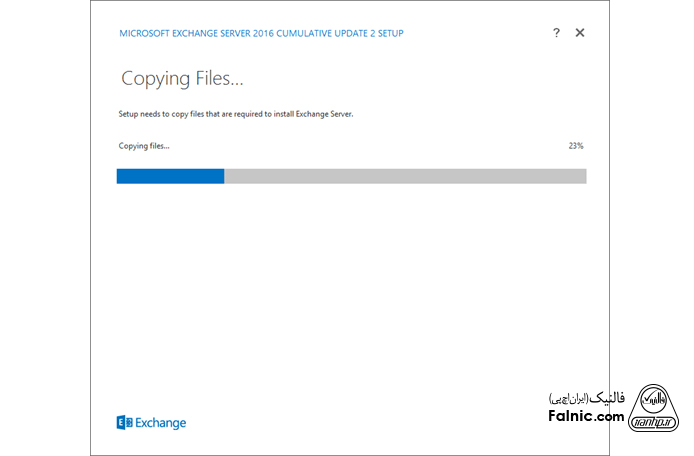The width and height of the screenshot is (694, 456).
Task: Click the blue filled part of progress bar
Action: (x=170, y=176)
